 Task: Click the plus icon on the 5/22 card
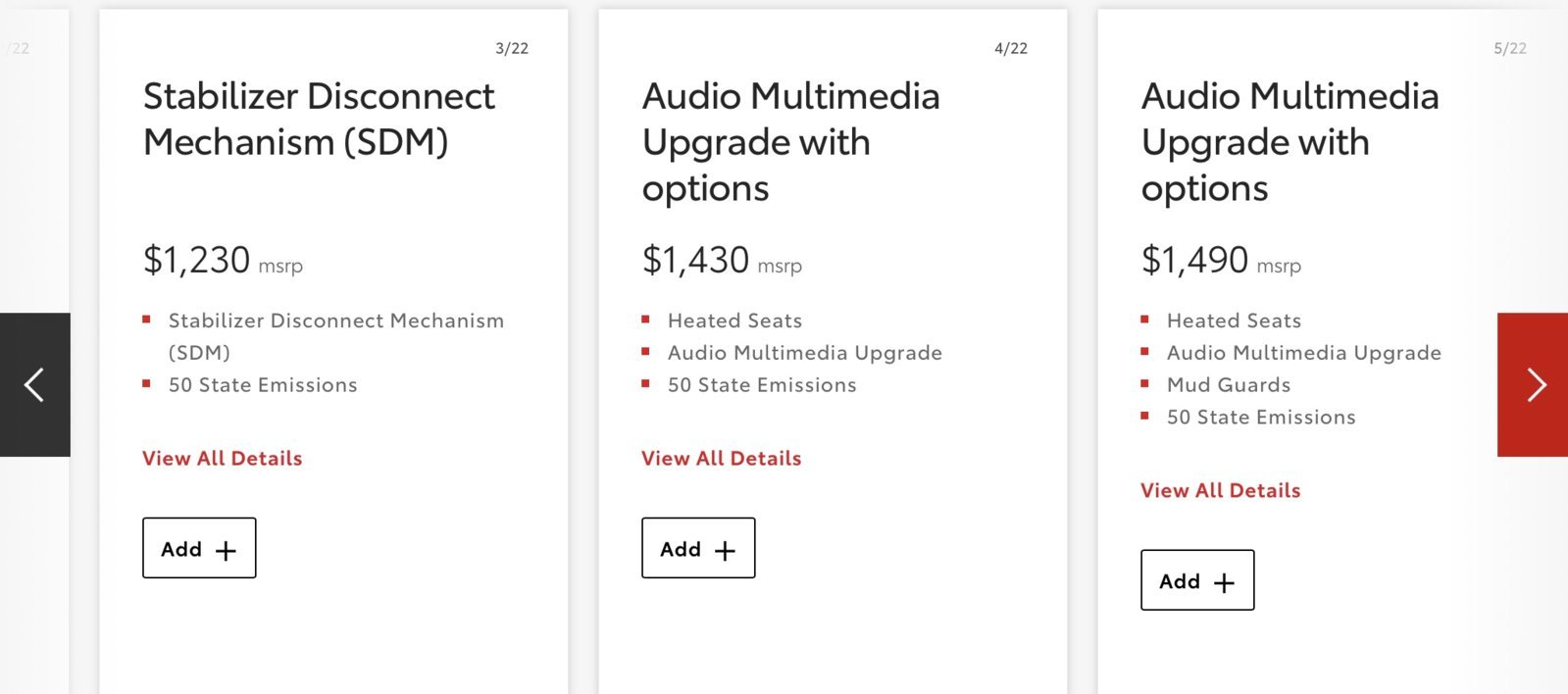[x=1224, y=583]
